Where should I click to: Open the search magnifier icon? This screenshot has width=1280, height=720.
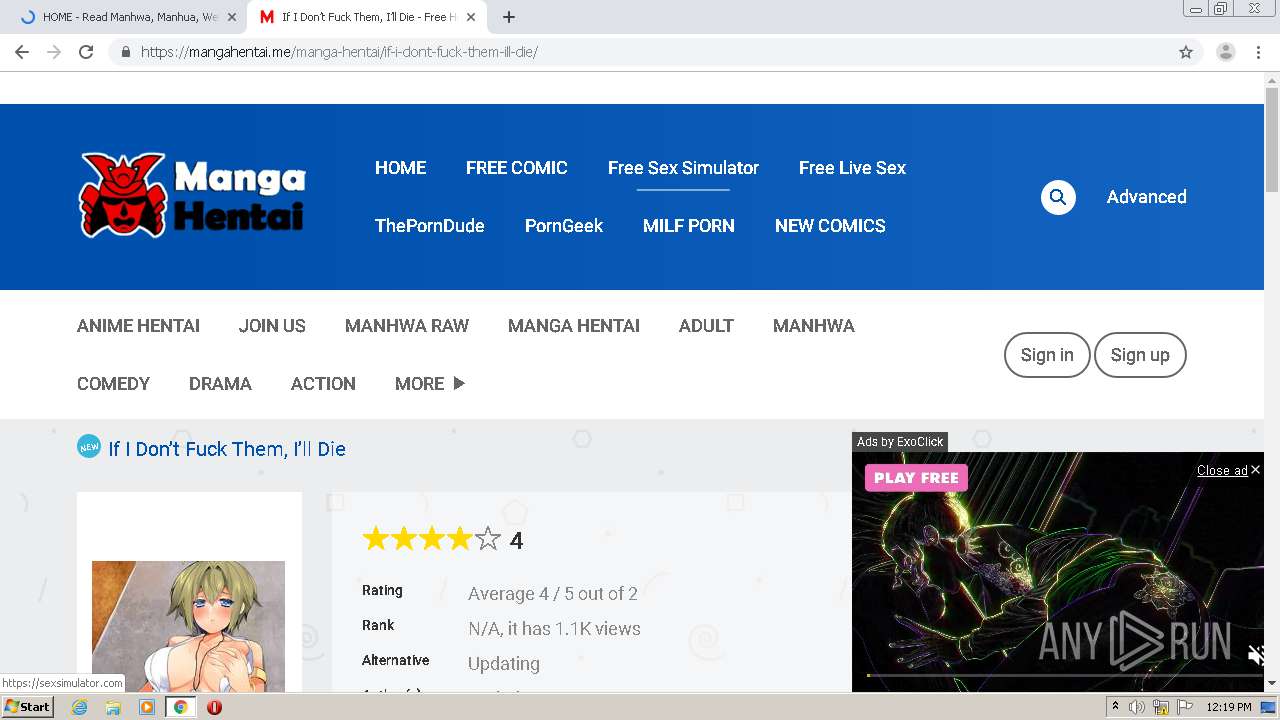pos(1058,197)
